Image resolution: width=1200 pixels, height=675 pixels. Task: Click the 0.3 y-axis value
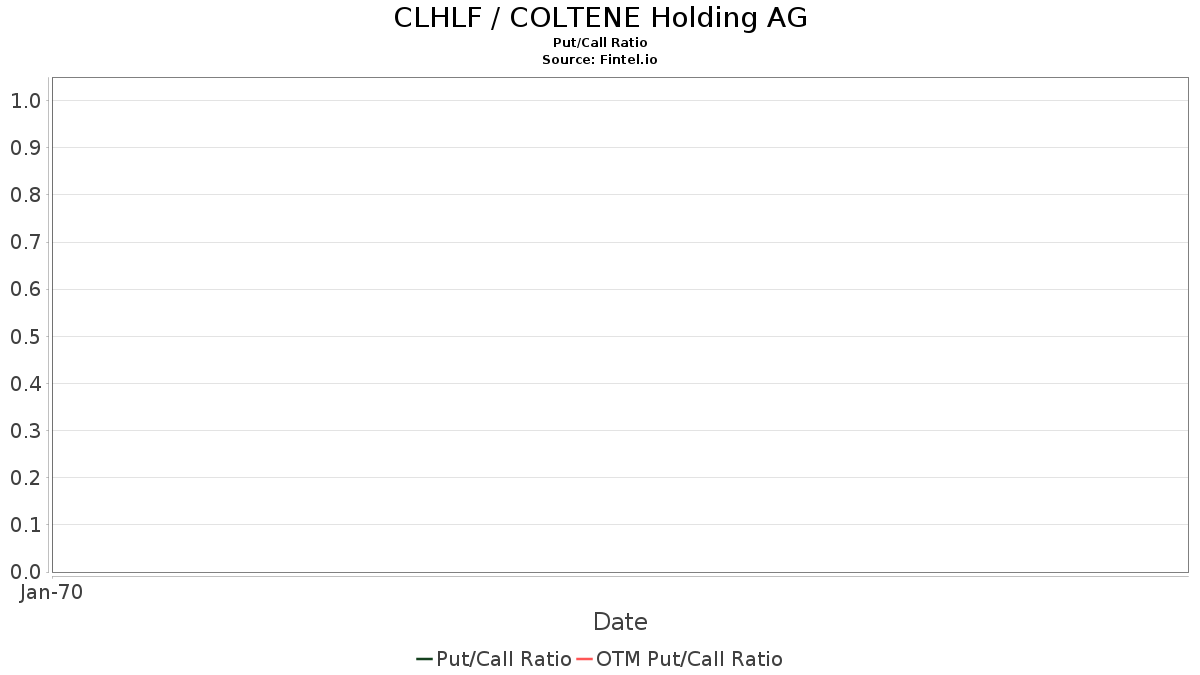click(25, 431)
